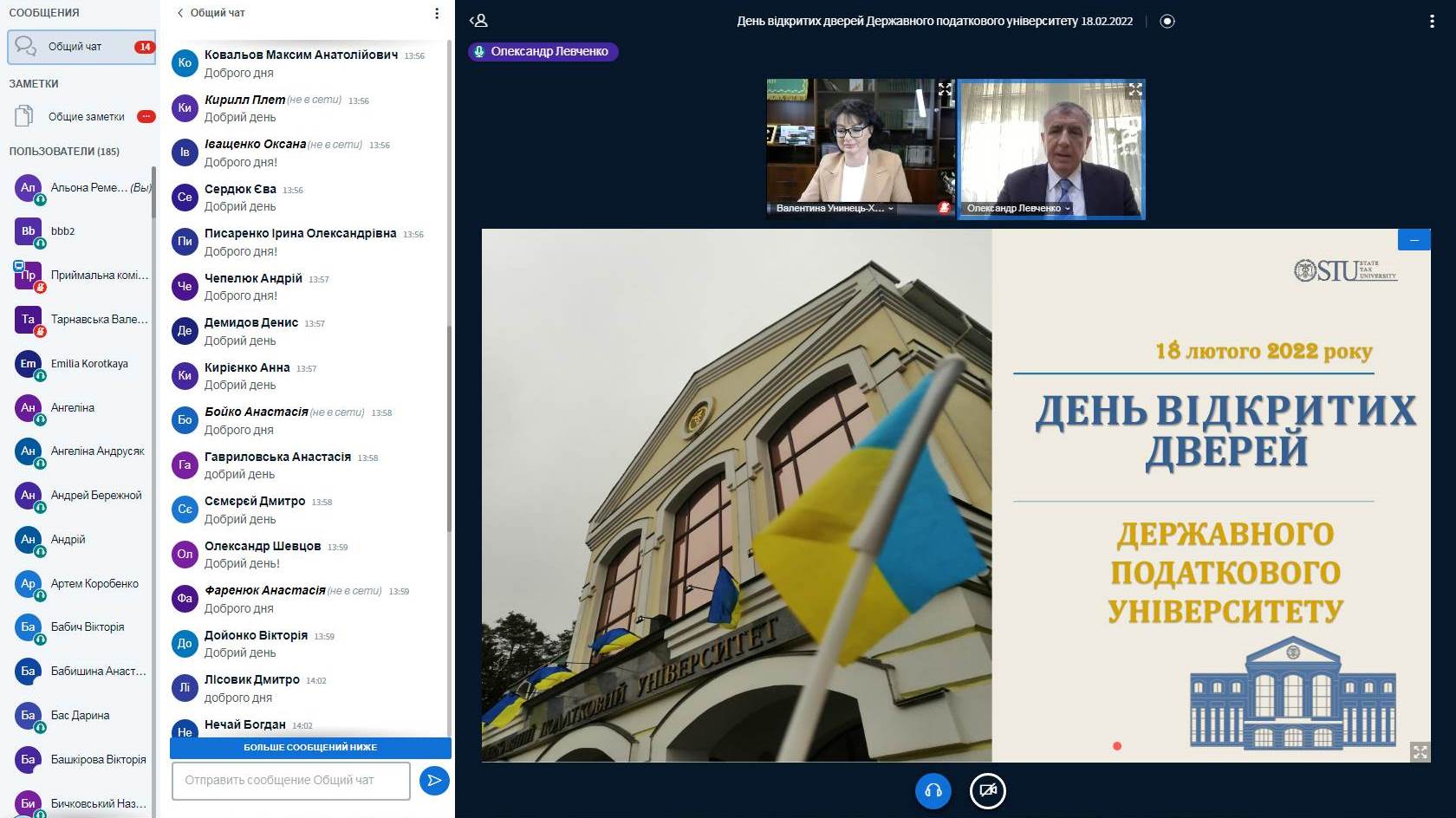
Task: Toggle the user list panel icon
Action: click(478, 21)
